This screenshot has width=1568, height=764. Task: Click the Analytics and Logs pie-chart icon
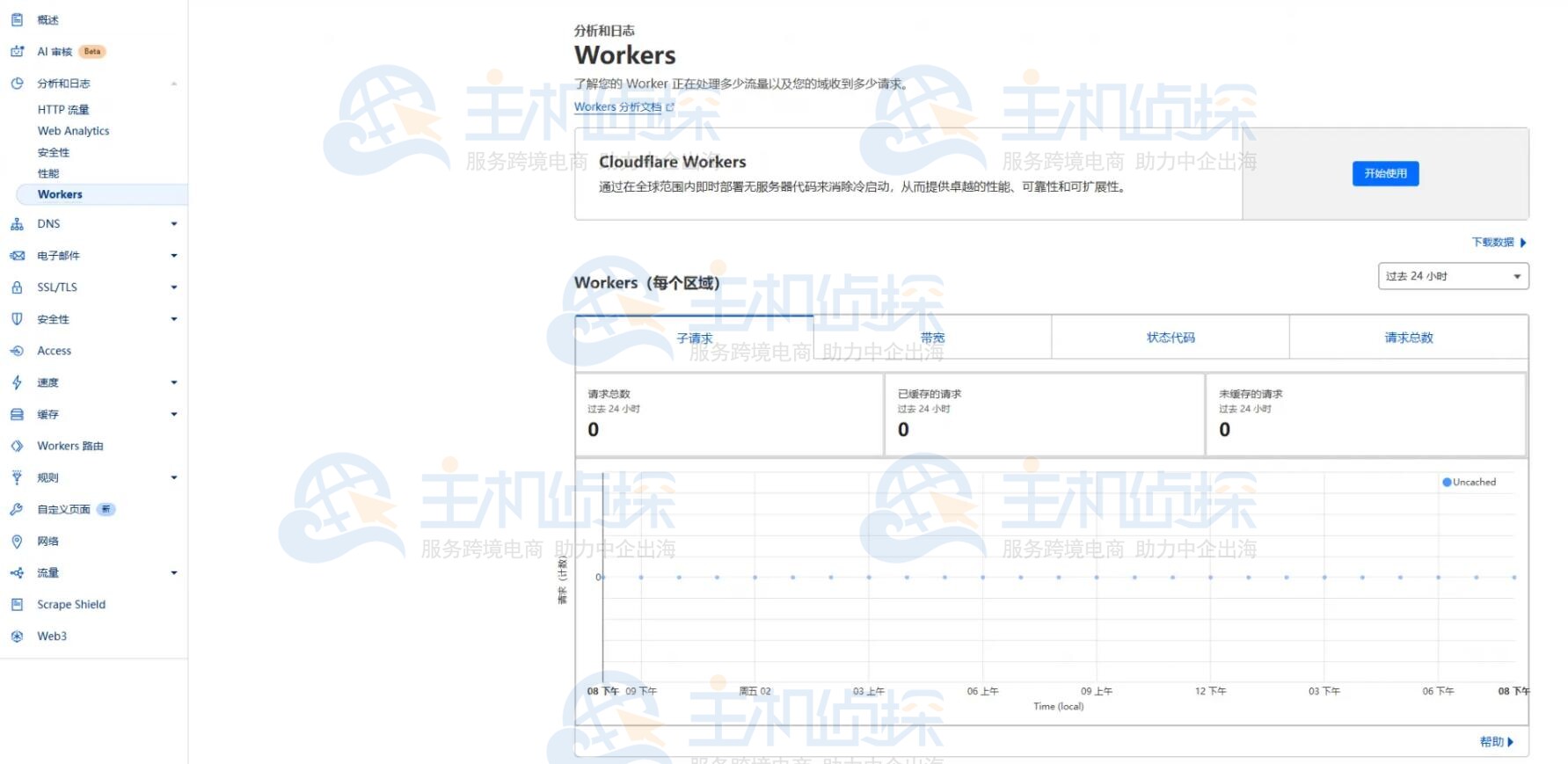tap(17, 84)
